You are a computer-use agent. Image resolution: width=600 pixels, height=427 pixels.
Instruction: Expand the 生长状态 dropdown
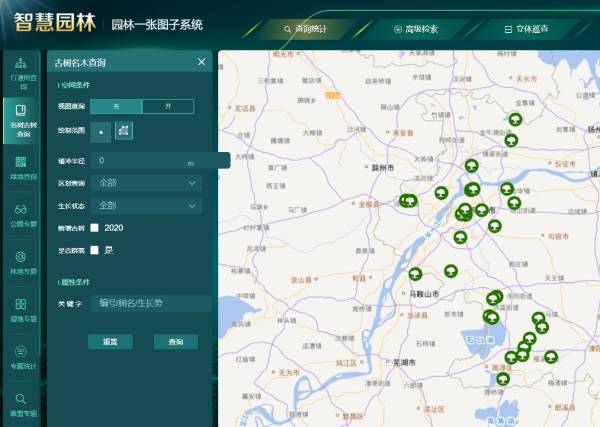pos(146,206)
